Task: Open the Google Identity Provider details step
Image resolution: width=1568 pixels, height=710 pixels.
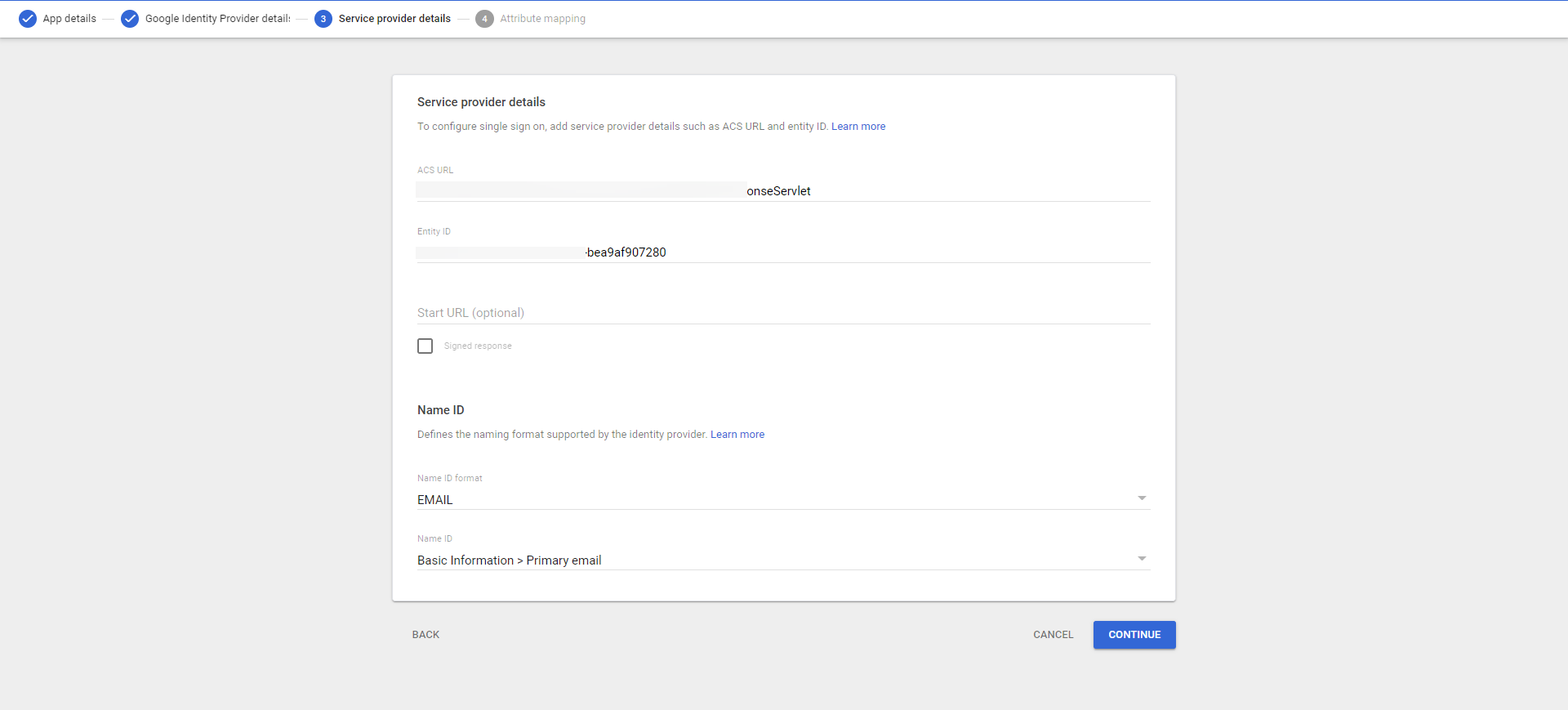Action: click(x=218, y=19)
